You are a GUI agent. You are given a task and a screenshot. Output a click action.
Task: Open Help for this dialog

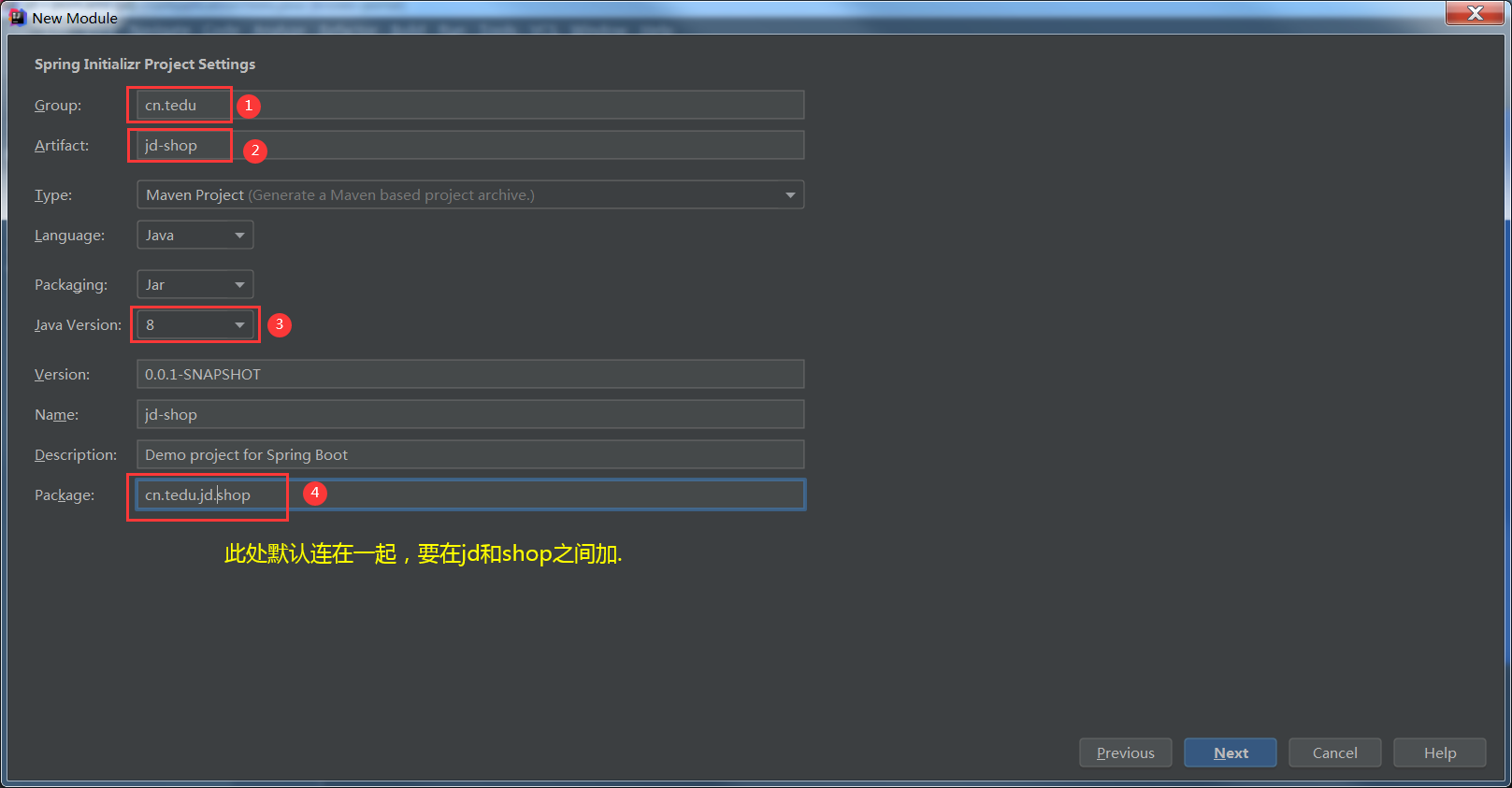pos(1440,752)
